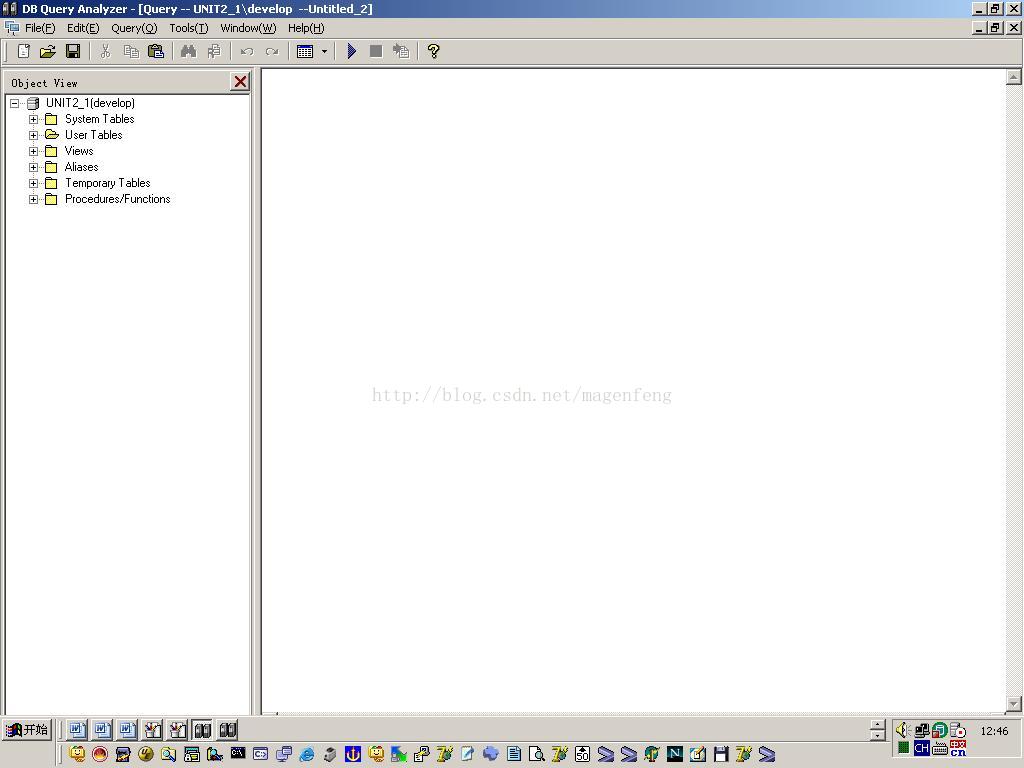Open result mode dropdown arrow
The height and width of the screenshot is (768, 1024).
click(324, 51)
